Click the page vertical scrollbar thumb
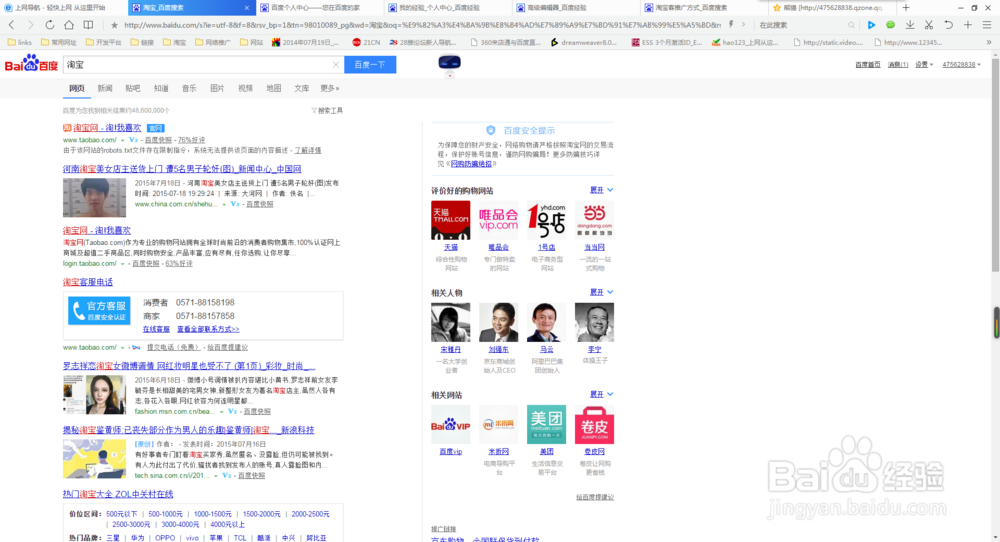 [995, 166]
